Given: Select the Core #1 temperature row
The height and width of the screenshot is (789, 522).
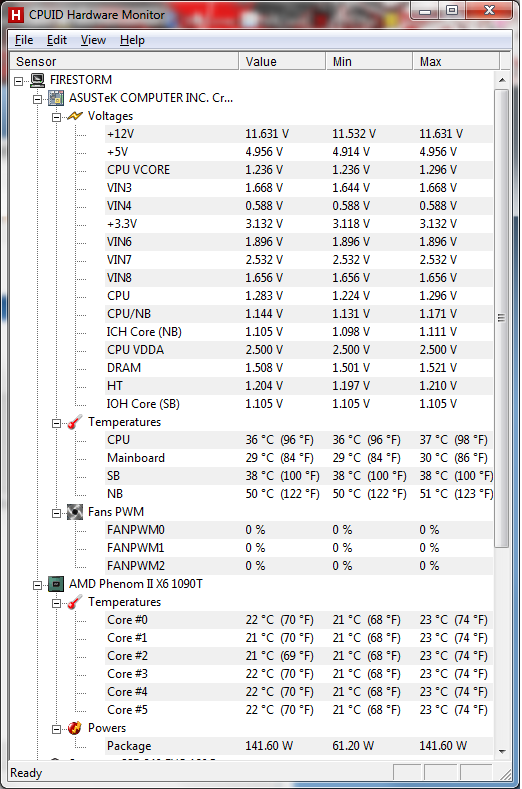Looking at the screenshot, I should point(299,638).
